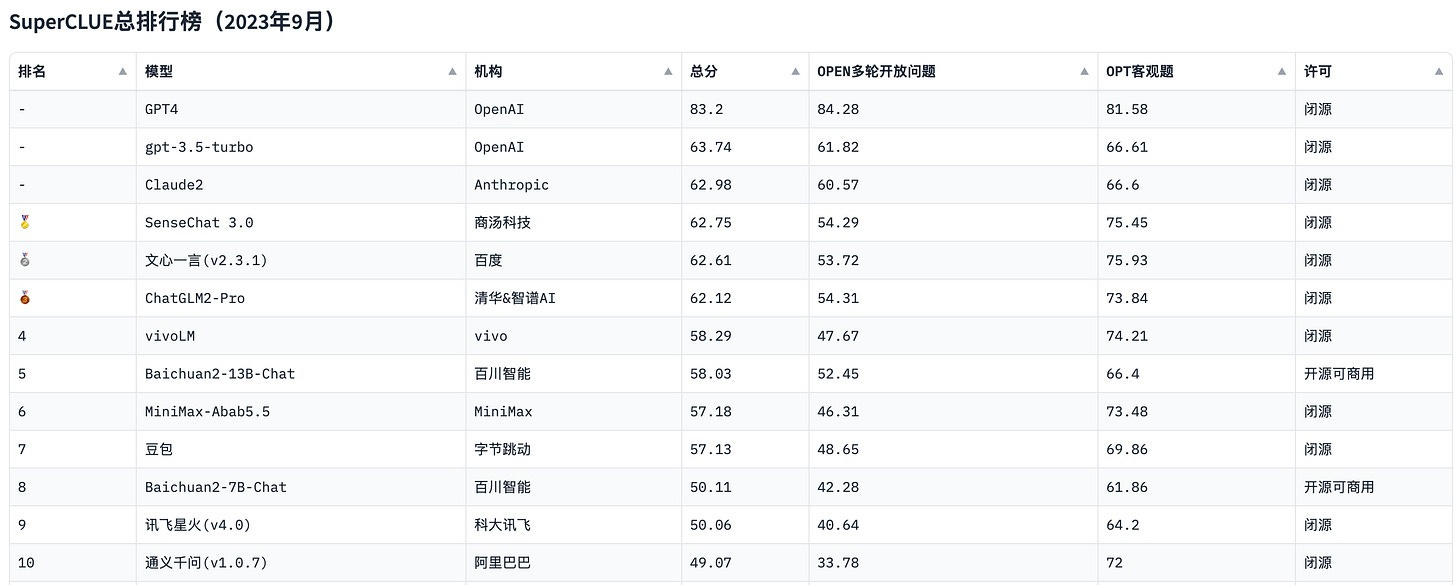Click the 许可 column header
This screenshot has height=585, width=1456.
1374,72
